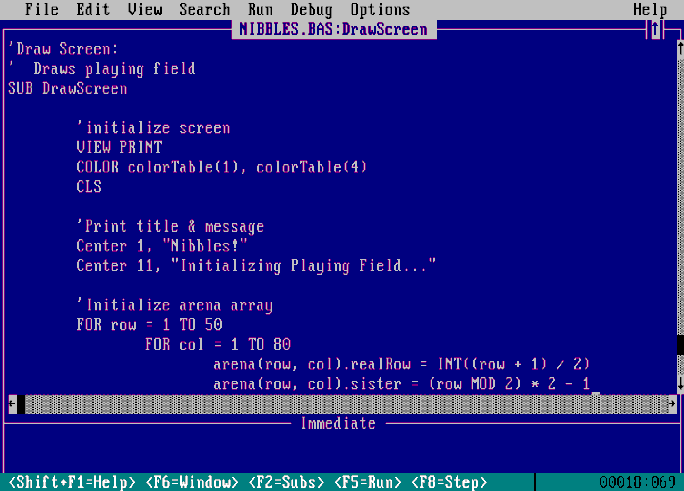This screenshot has height=491, width=684.
Task: Click inside the Immediate window pane
Action: click(340, 451)
